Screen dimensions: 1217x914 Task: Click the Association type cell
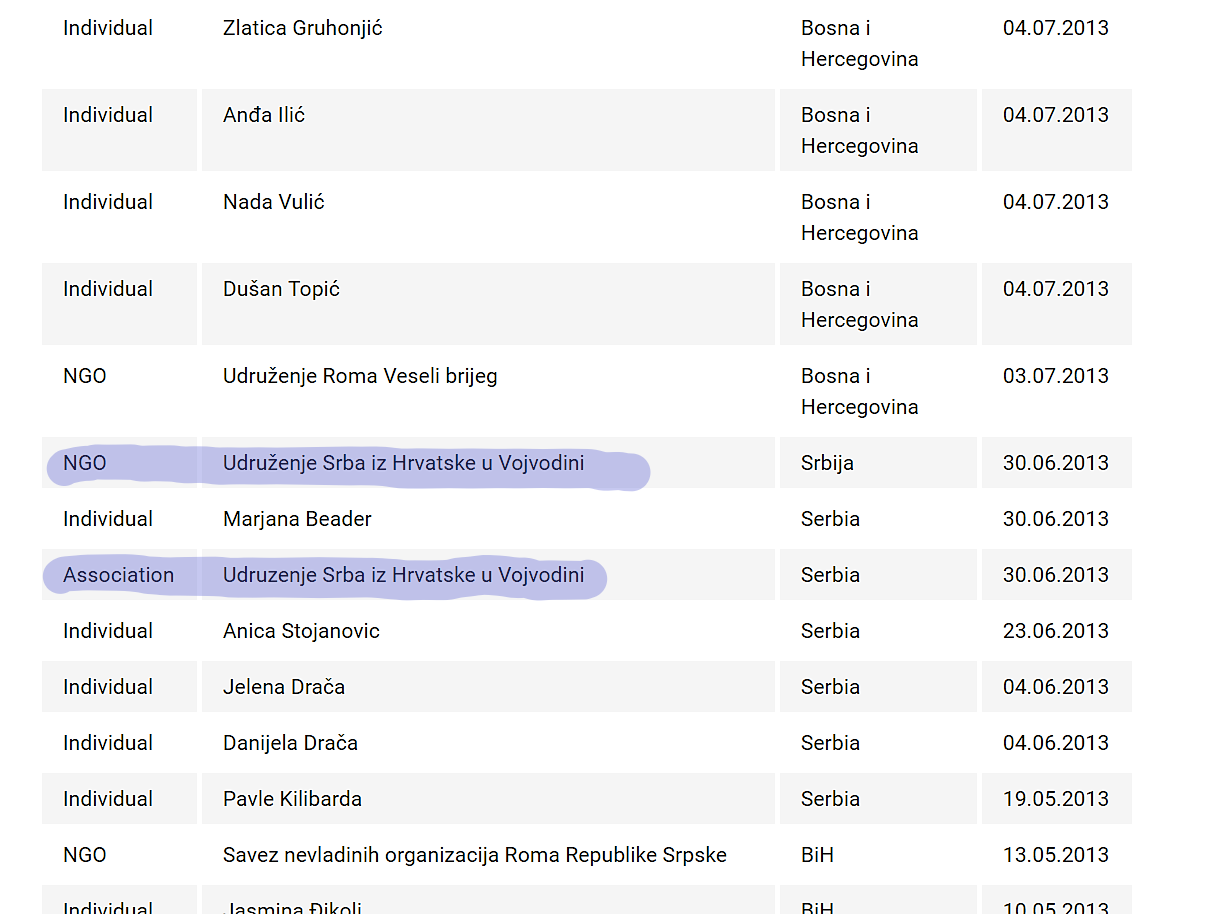pos(118,575)
